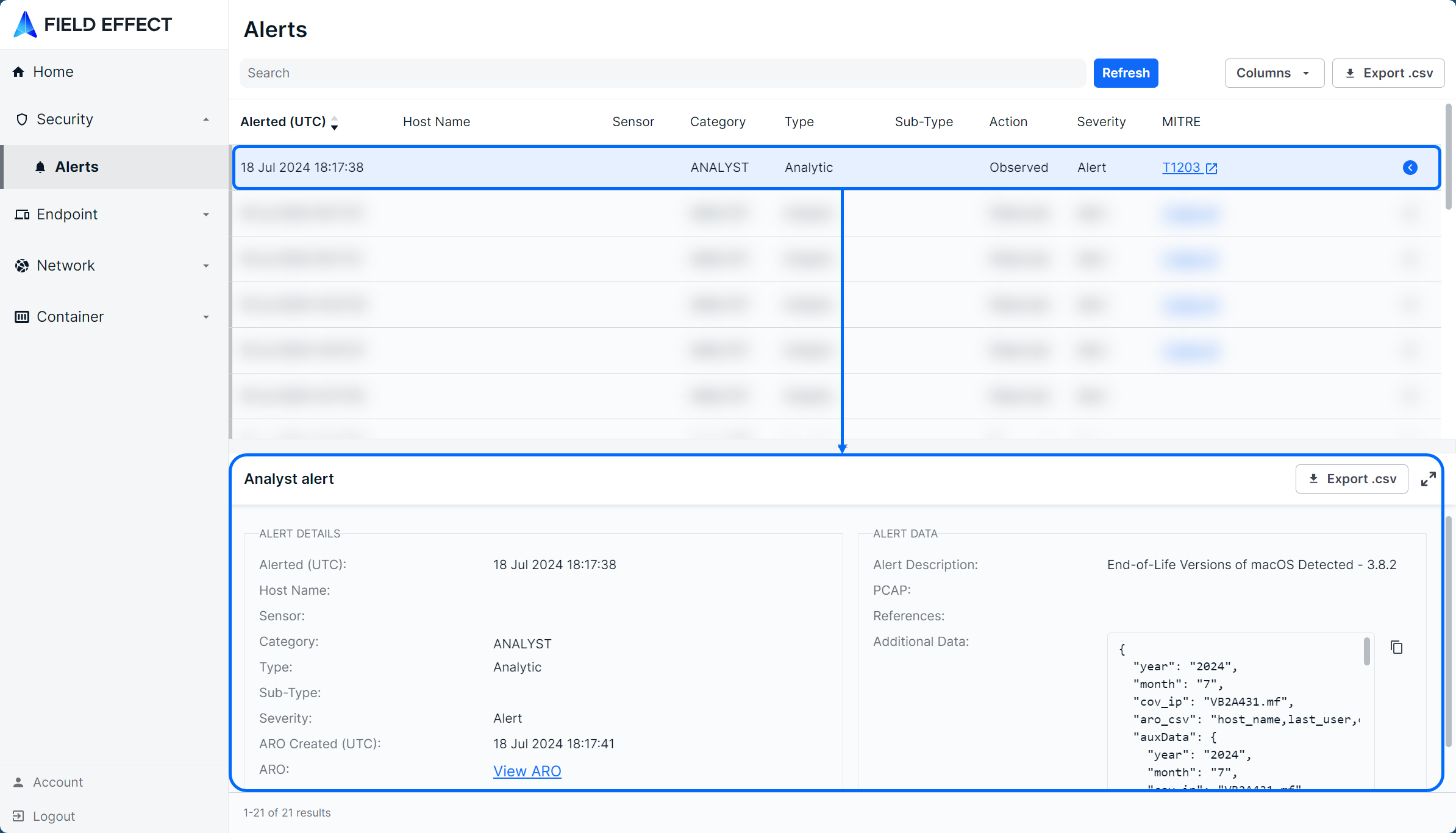Click the Field Effect logo
The image size is (1456, 833).
click(x=93, y=24)
